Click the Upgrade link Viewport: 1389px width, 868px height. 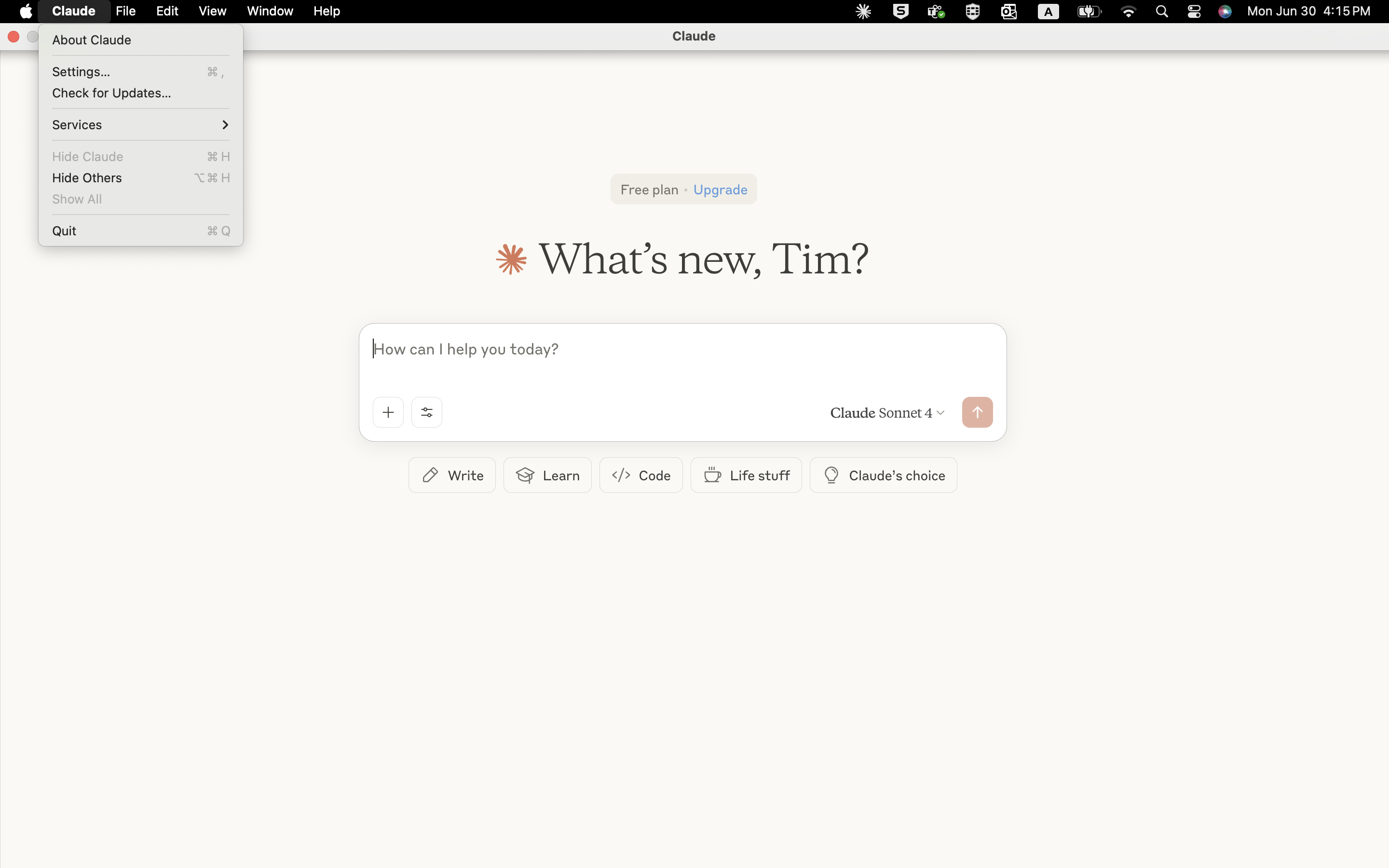720,190
